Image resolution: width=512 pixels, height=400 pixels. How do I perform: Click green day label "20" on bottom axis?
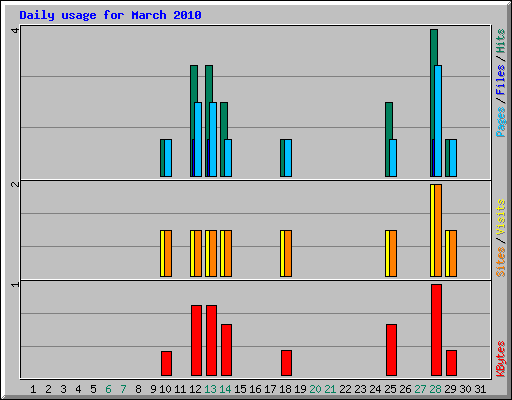click(x=315, y=389)
